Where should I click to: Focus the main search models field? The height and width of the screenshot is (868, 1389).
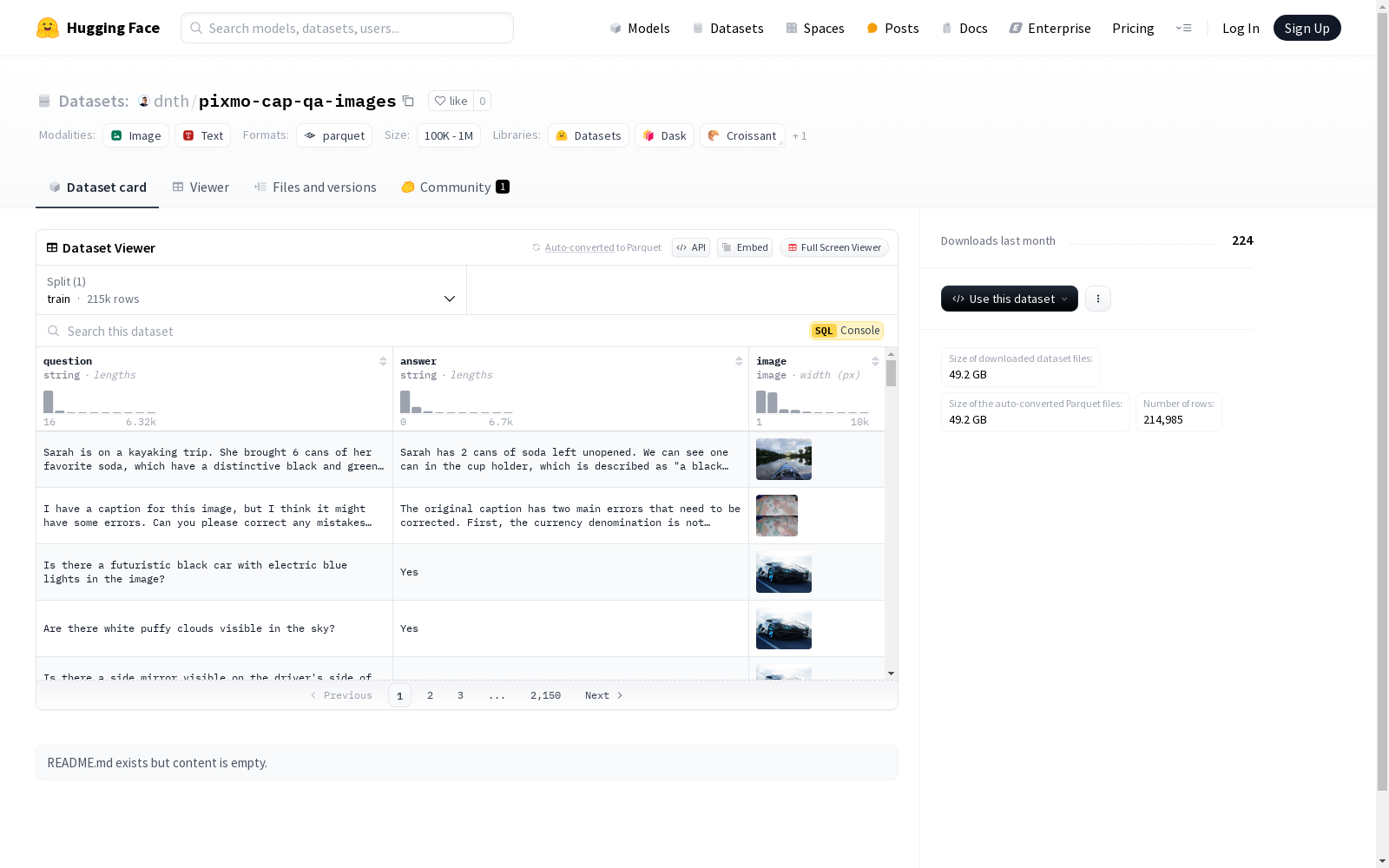[347, 28]
